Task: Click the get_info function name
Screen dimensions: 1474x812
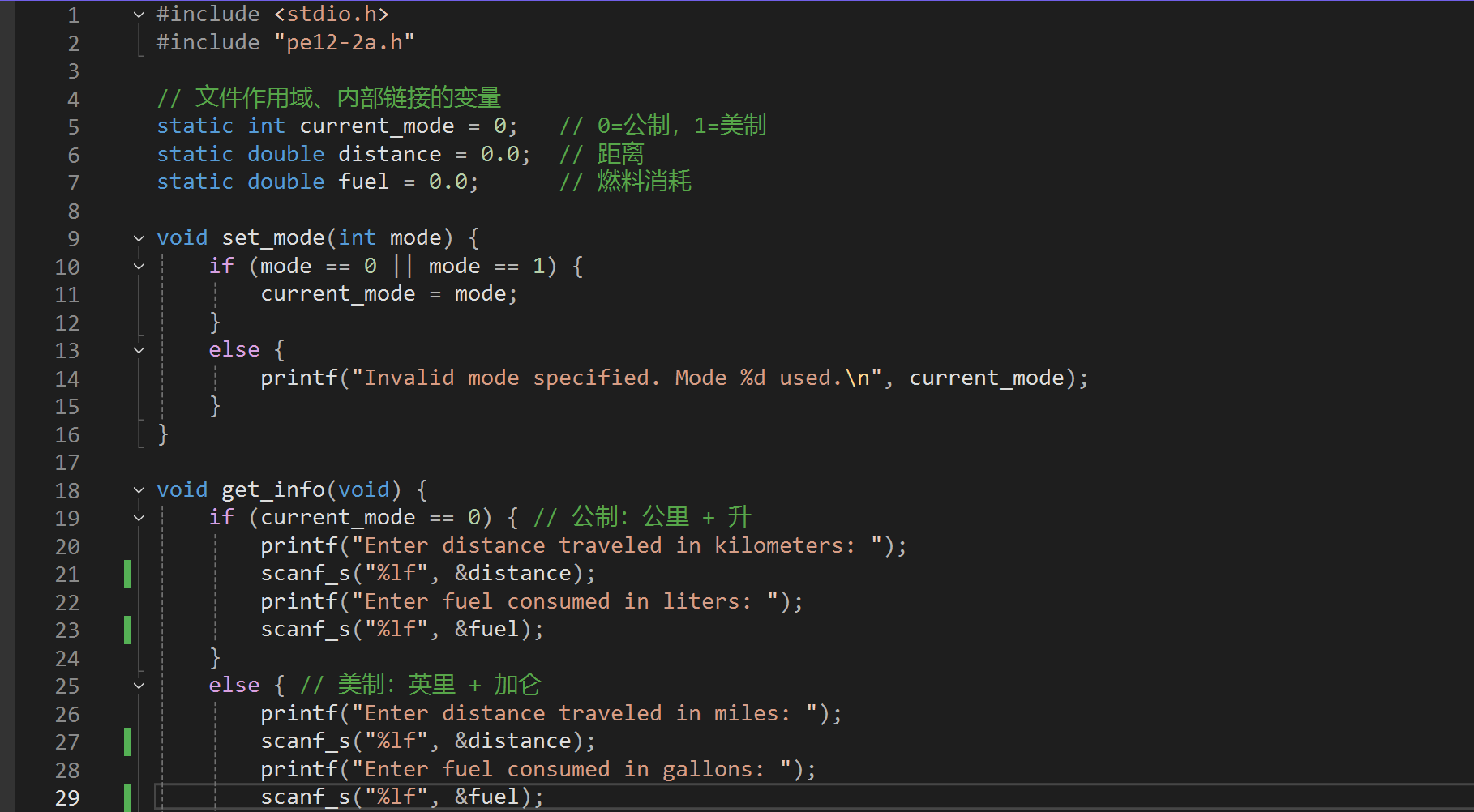Action: pos(273,490)
